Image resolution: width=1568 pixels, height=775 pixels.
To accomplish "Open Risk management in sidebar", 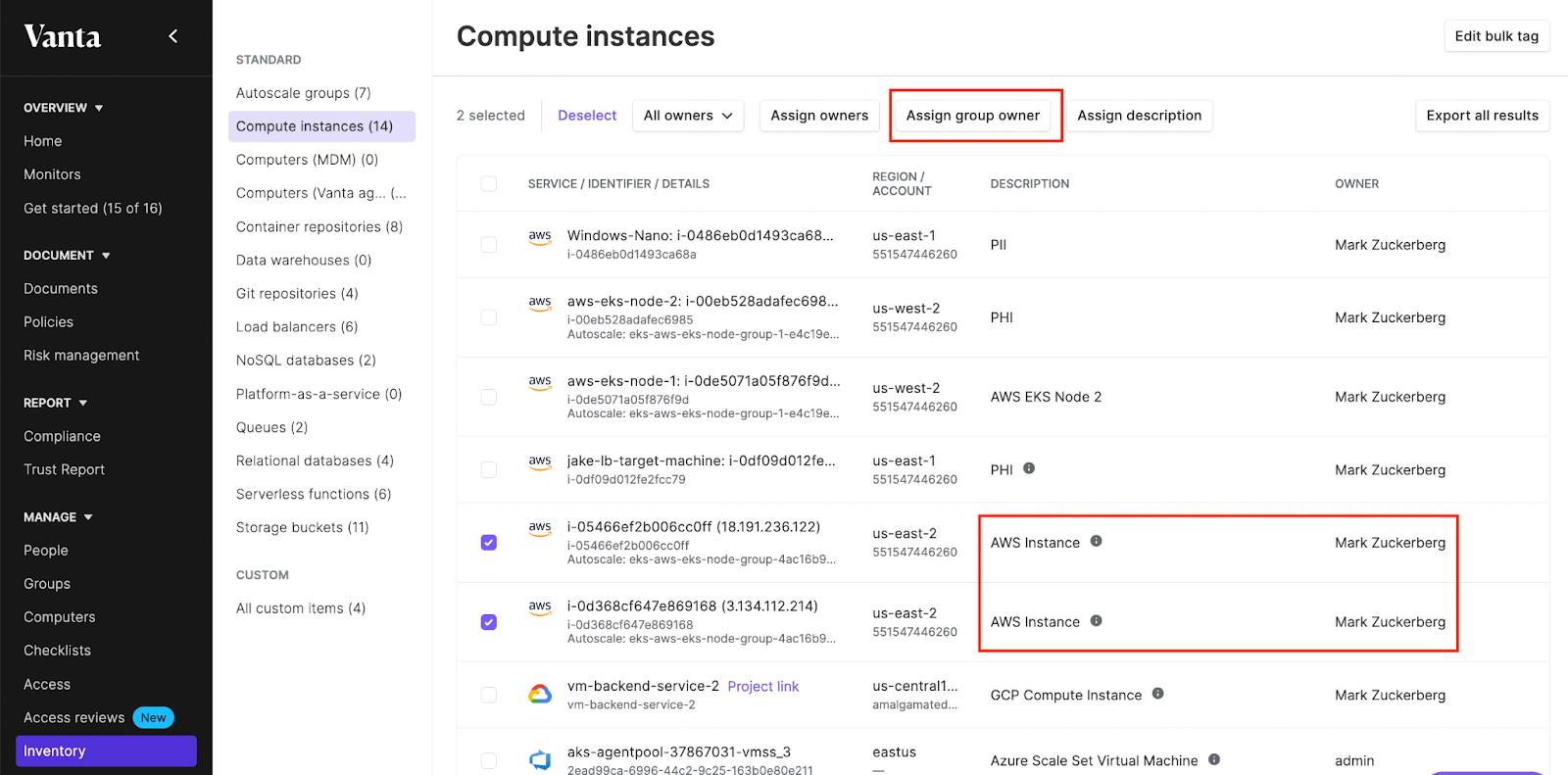I will tap(81, 356).
